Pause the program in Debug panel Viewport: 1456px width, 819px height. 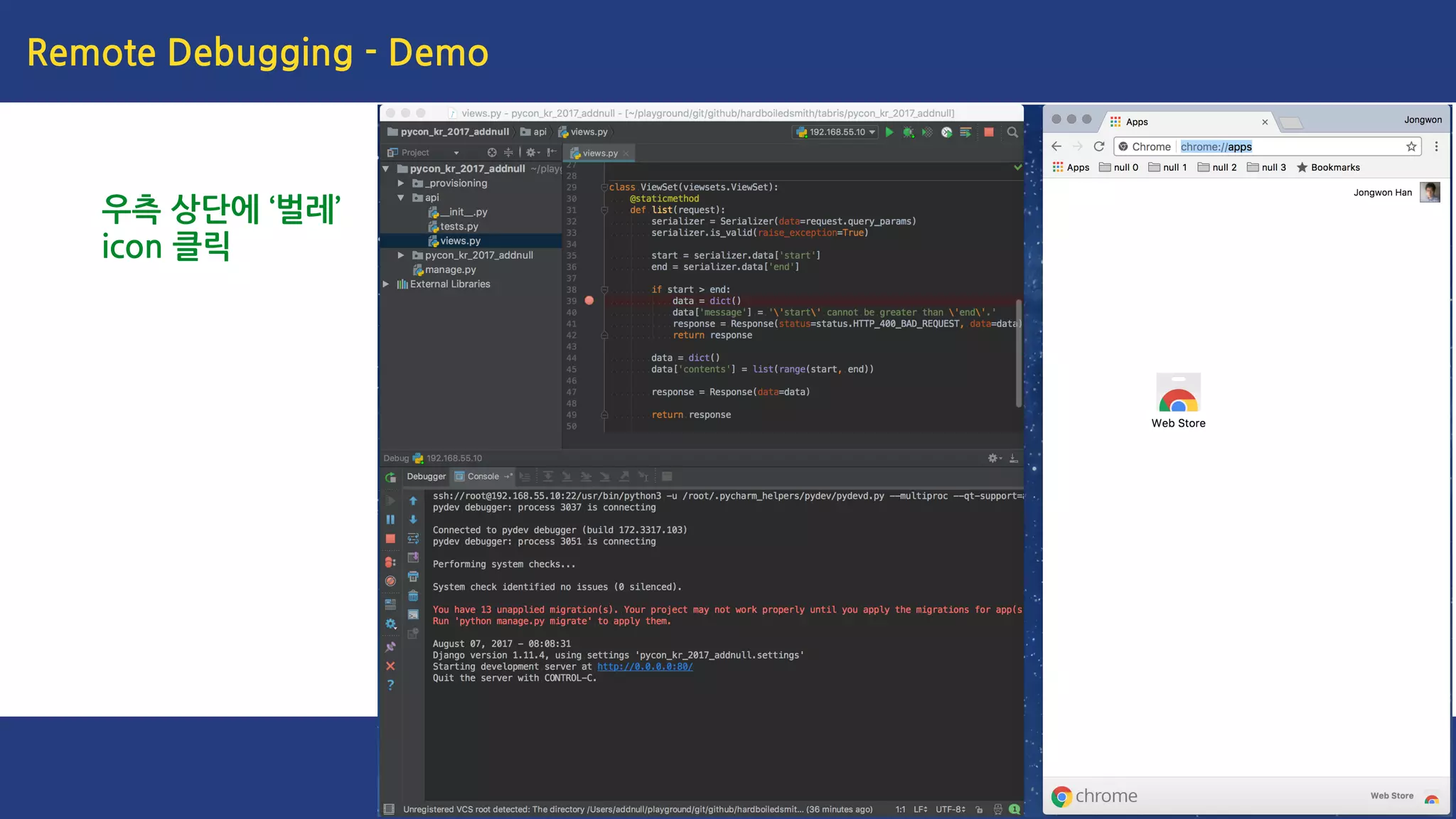[390, 520]
